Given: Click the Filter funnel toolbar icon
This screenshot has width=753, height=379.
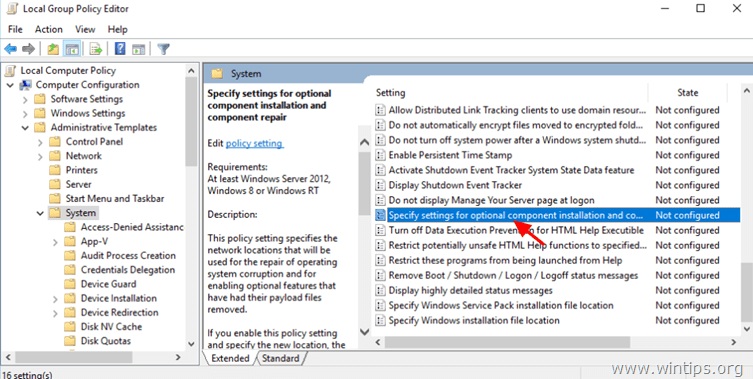Looking at the screenshot, I should point(163,49).
